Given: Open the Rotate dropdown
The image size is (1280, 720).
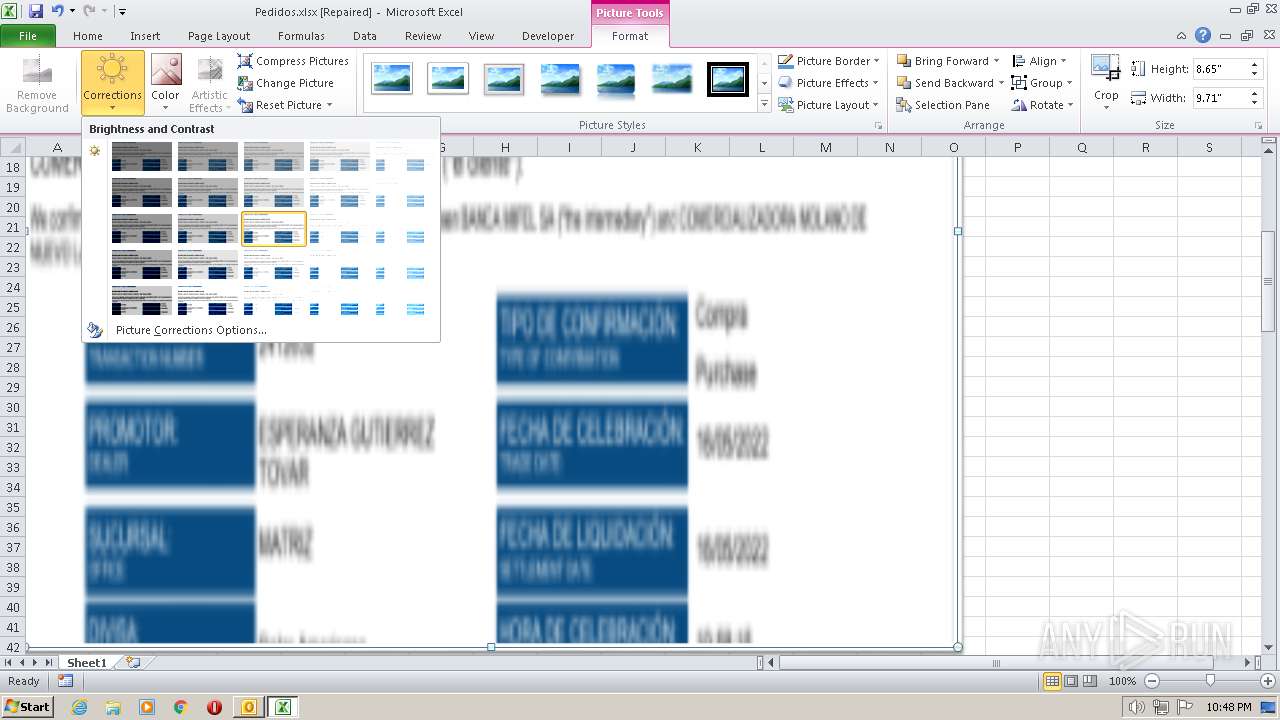Looking at the screenshot, I should point(1042,105).
